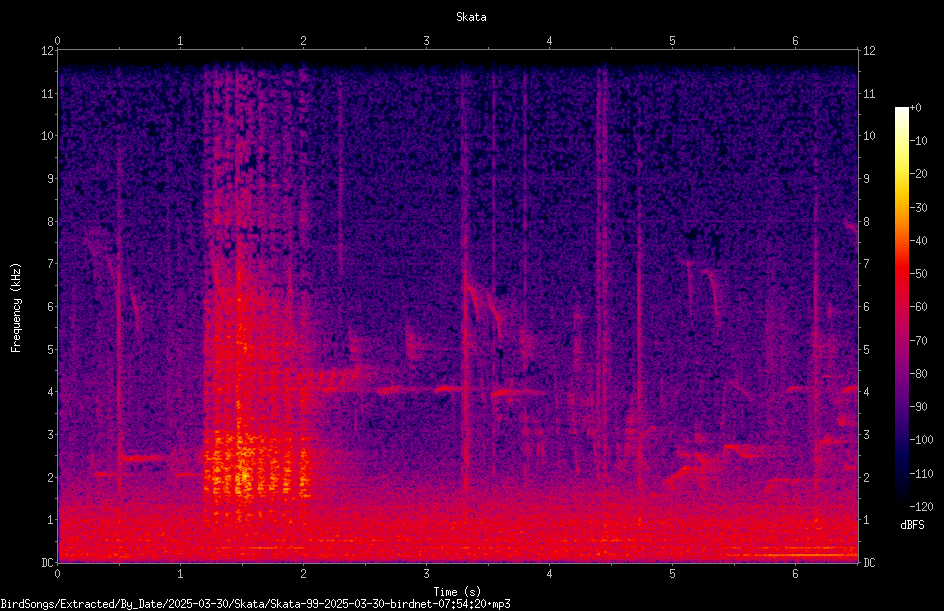The image size is (944, 611).
Task: Click the 12 label on left frequency axis
Action: coord(47,51)
